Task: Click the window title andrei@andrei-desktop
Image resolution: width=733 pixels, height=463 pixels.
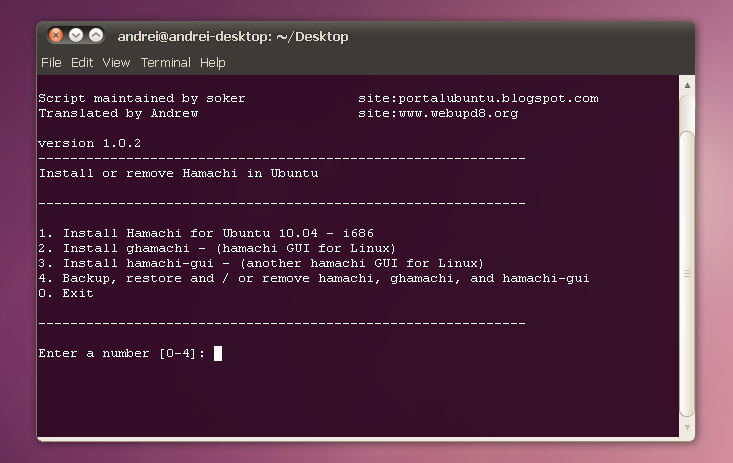Action: click(233, 36)
